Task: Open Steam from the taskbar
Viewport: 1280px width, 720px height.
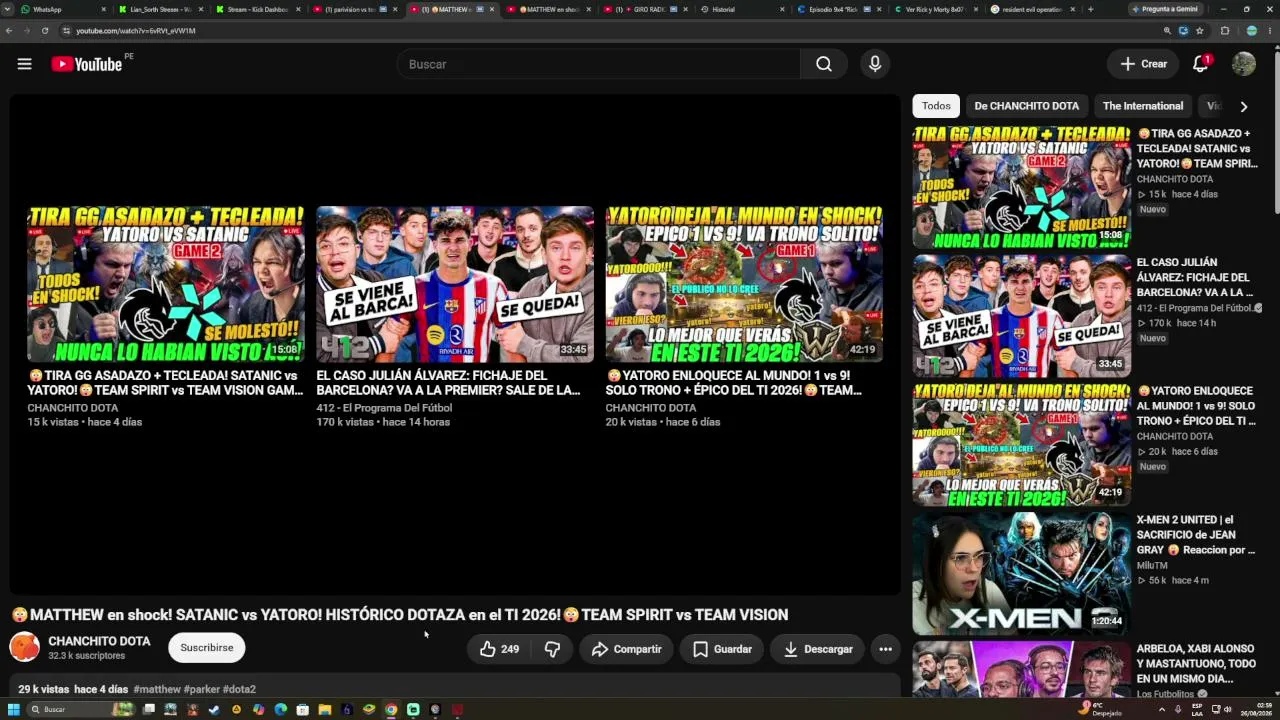Action: click(213, 710)
